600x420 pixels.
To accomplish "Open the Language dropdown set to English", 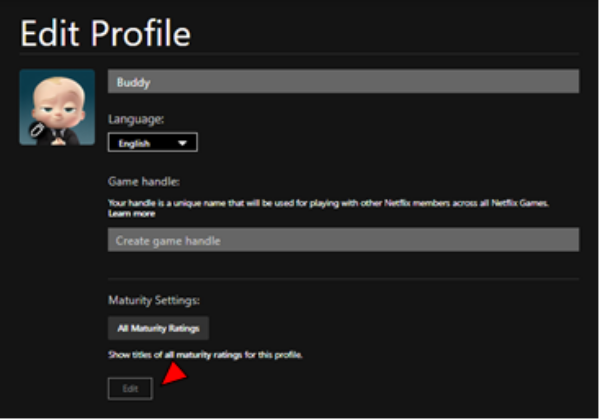I will [x=152, y=143].
